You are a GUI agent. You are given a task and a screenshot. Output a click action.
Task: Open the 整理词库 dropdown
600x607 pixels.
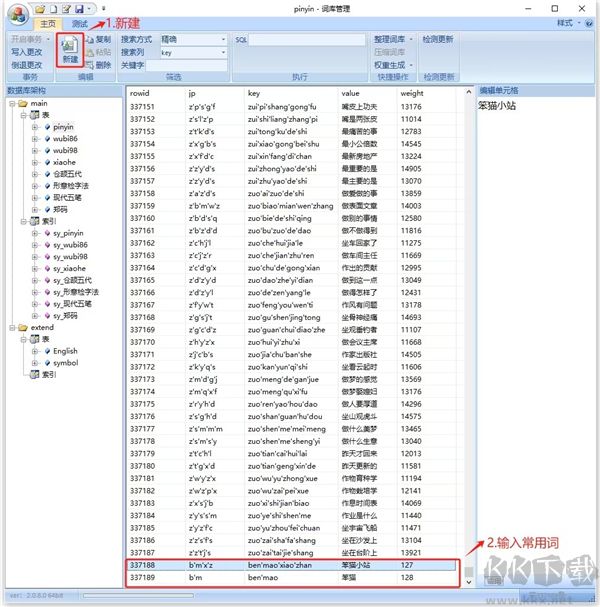393,39
